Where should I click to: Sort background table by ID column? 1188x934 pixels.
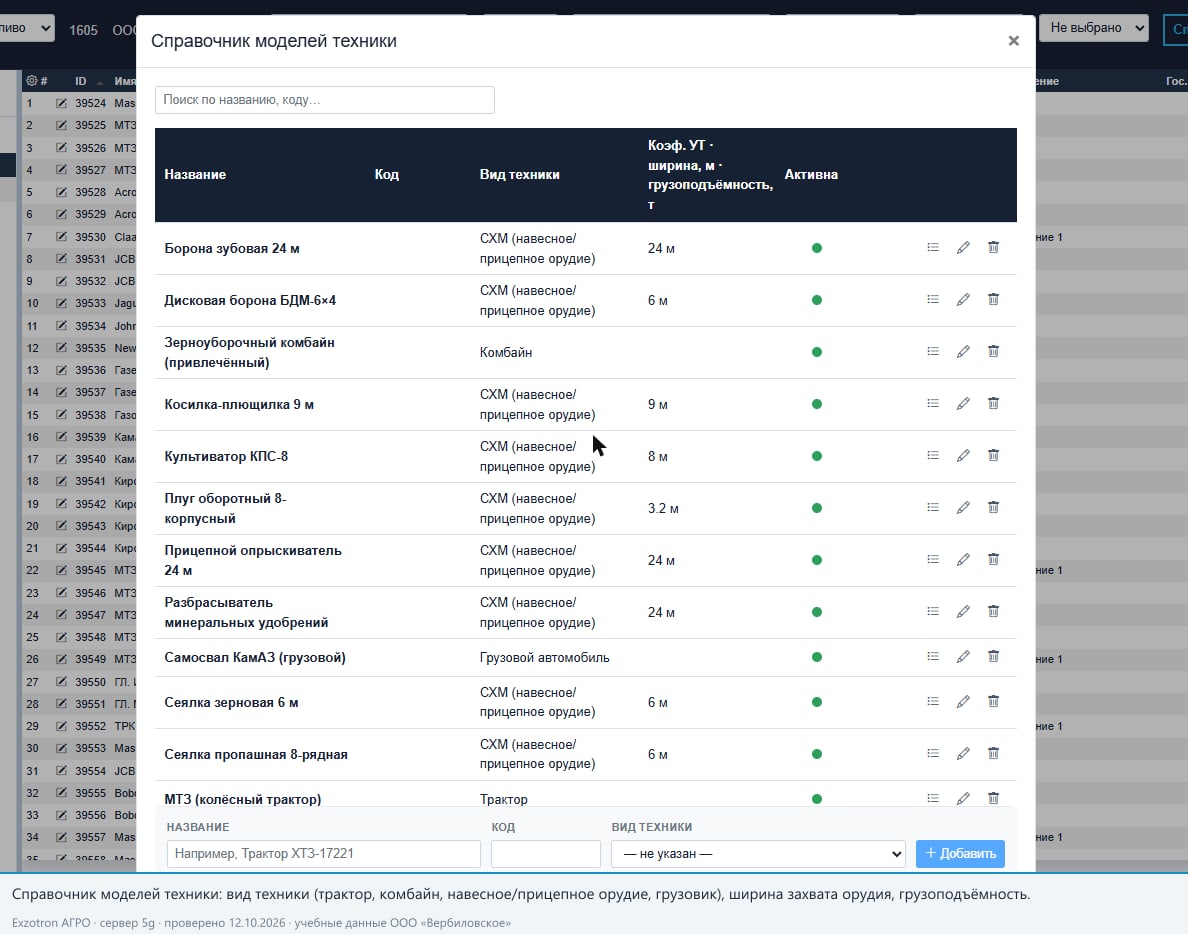pyautogui.click(x=80, y=81)
